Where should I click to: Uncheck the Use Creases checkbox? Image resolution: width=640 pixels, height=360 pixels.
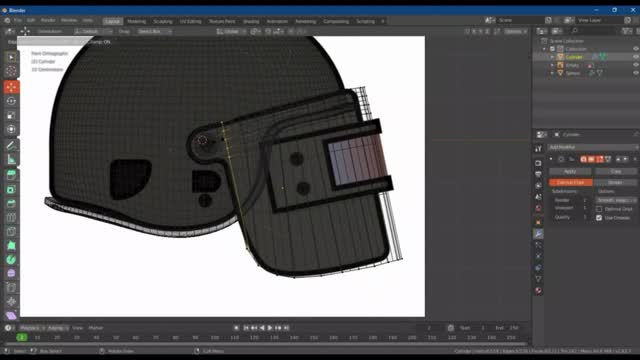(x=599, y=218)
